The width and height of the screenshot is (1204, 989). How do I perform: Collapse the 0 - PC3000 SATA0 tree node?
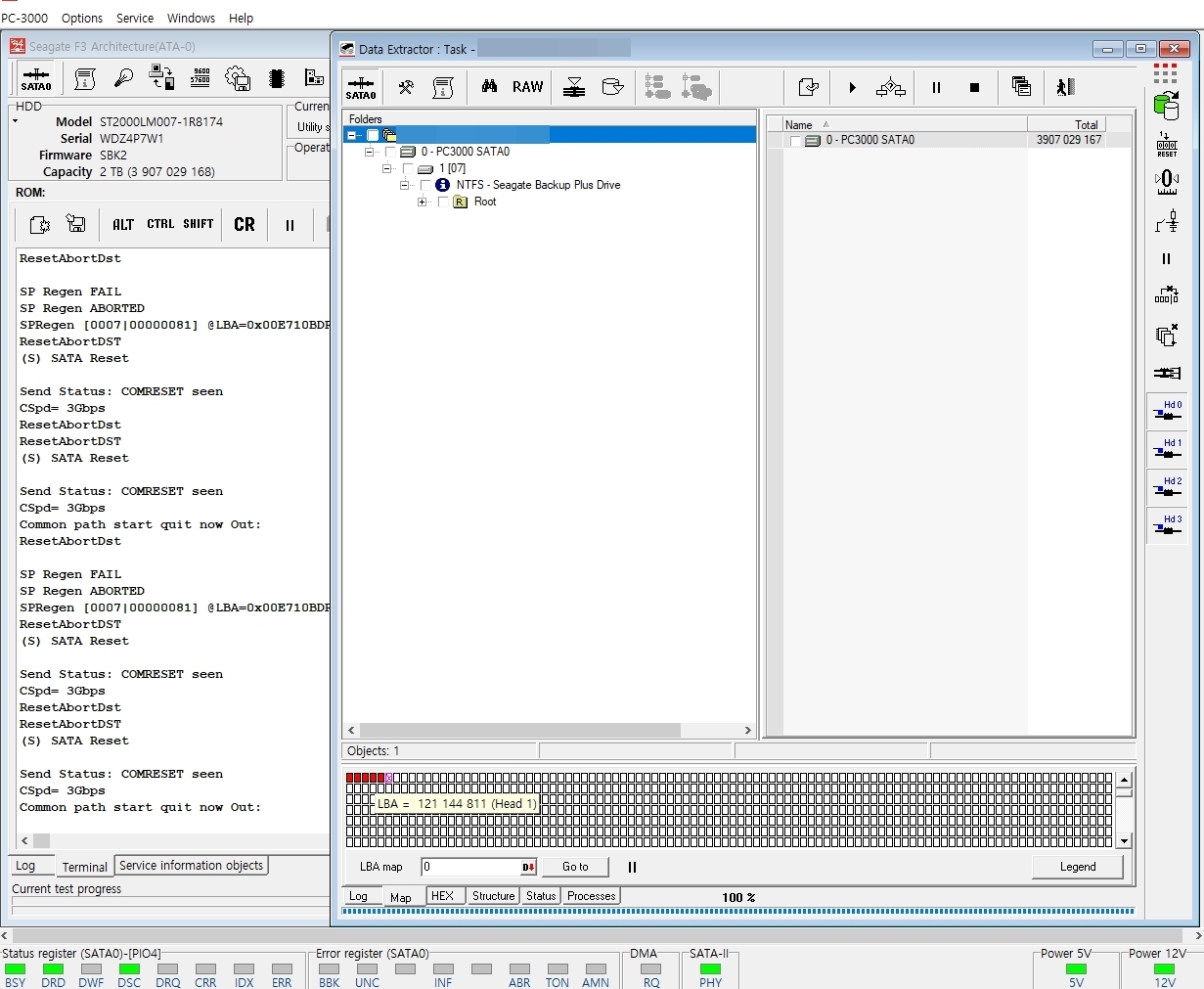coord(369,152)
